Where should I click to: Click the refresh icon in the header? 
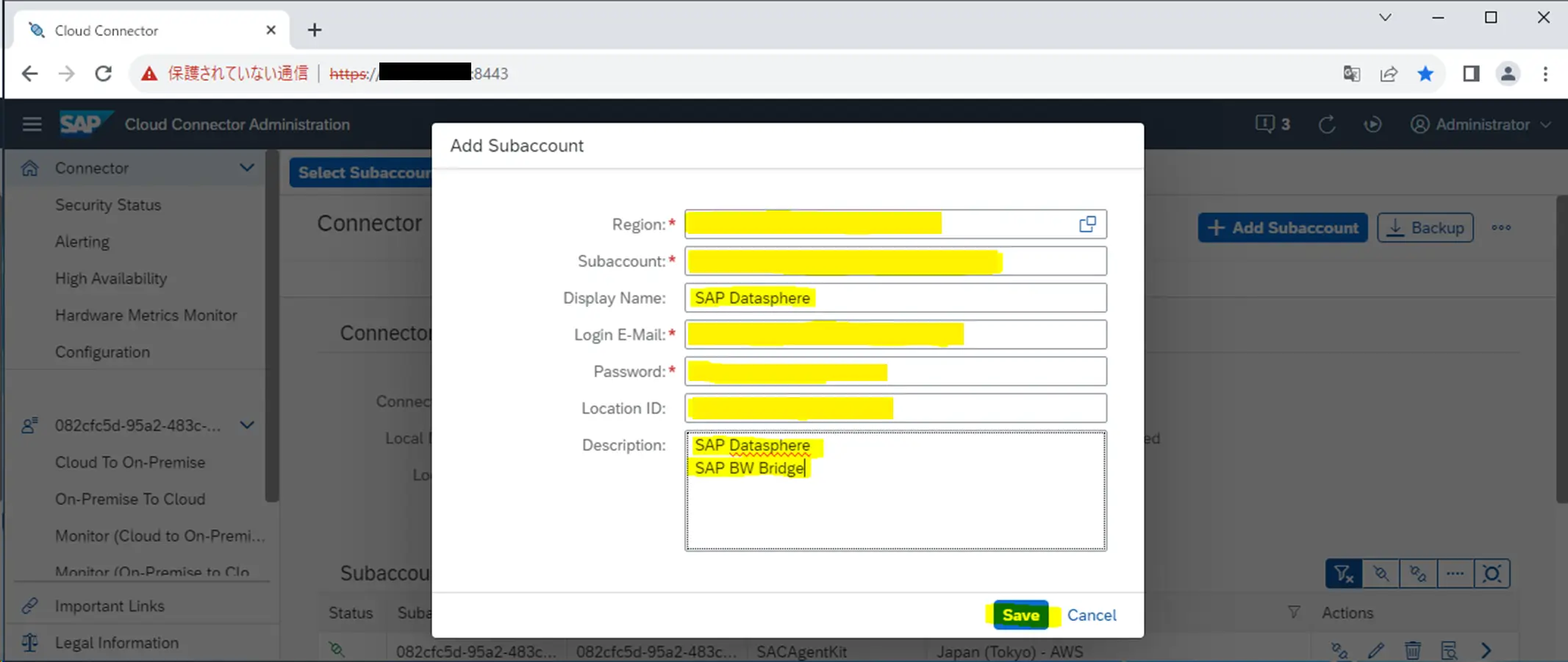click(x=1327, y=124)
